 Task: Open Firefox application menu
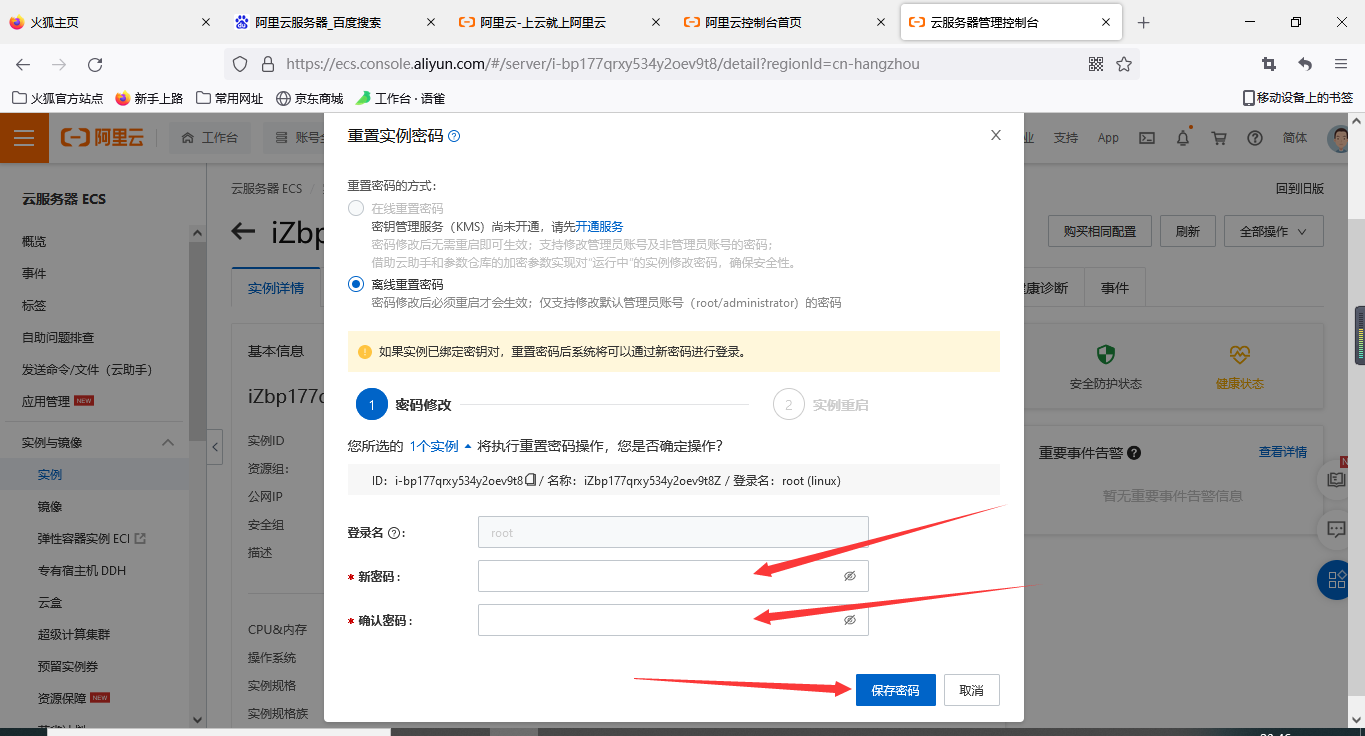tap(1341, 64)
